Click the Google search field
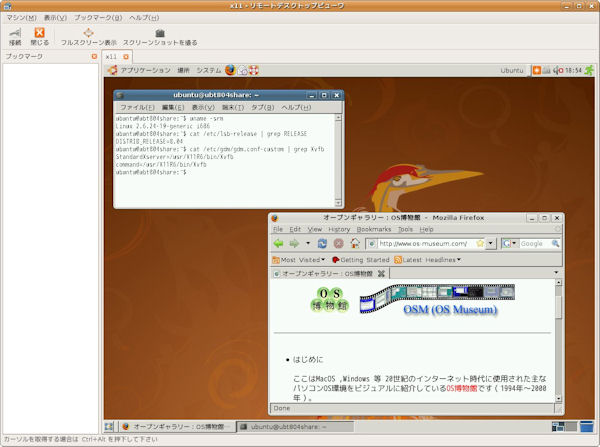The height and width of the screenshot is (447, 600). pos(535,243)
